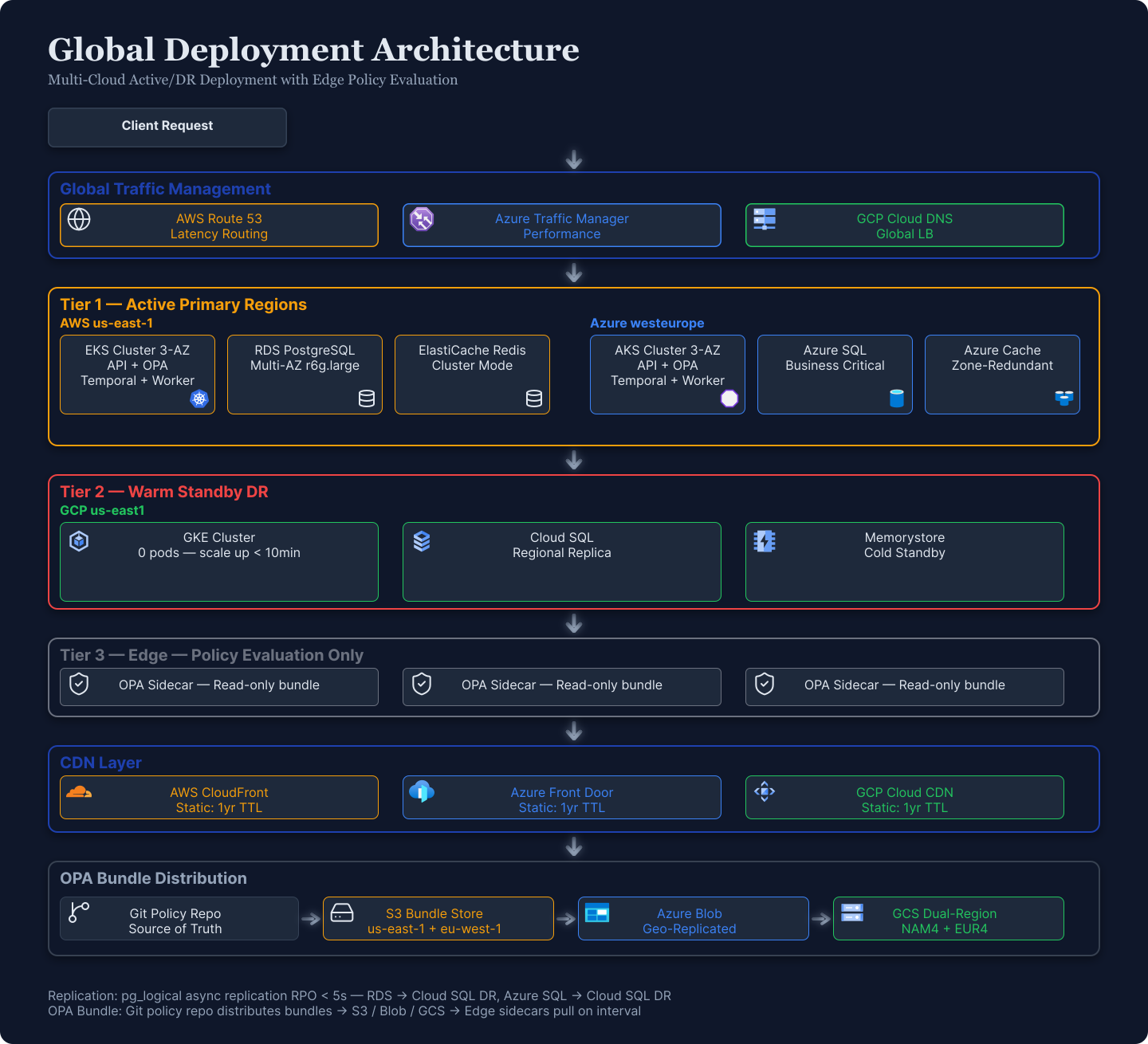Click the AKS Cluster purple octagon icon
The height and width of the screenshot is (1044, 1148).
[x=729, y=399]
